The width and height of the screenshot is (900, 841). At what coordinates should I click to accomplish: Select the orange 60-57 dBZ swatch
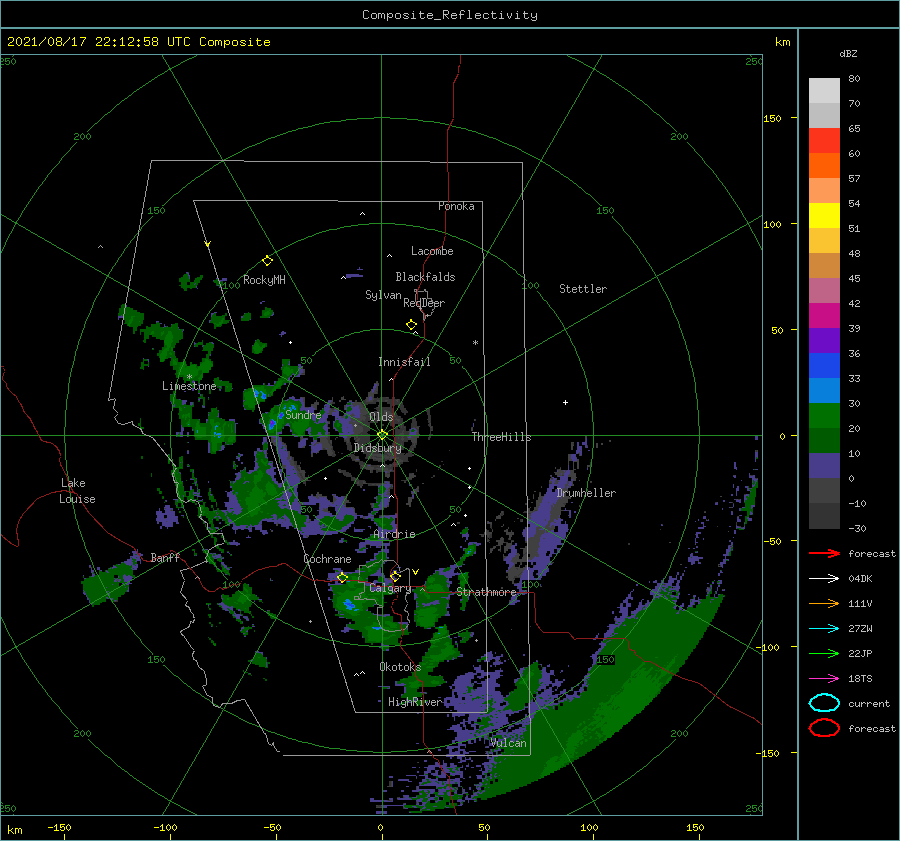point(824,166)
